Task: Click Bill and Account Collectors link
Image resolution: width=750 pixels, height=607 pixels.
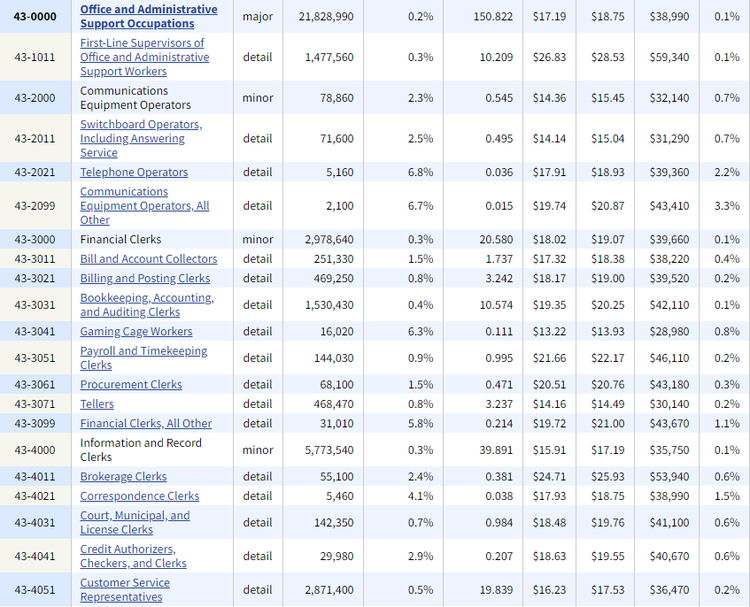Action: point(148,259)
